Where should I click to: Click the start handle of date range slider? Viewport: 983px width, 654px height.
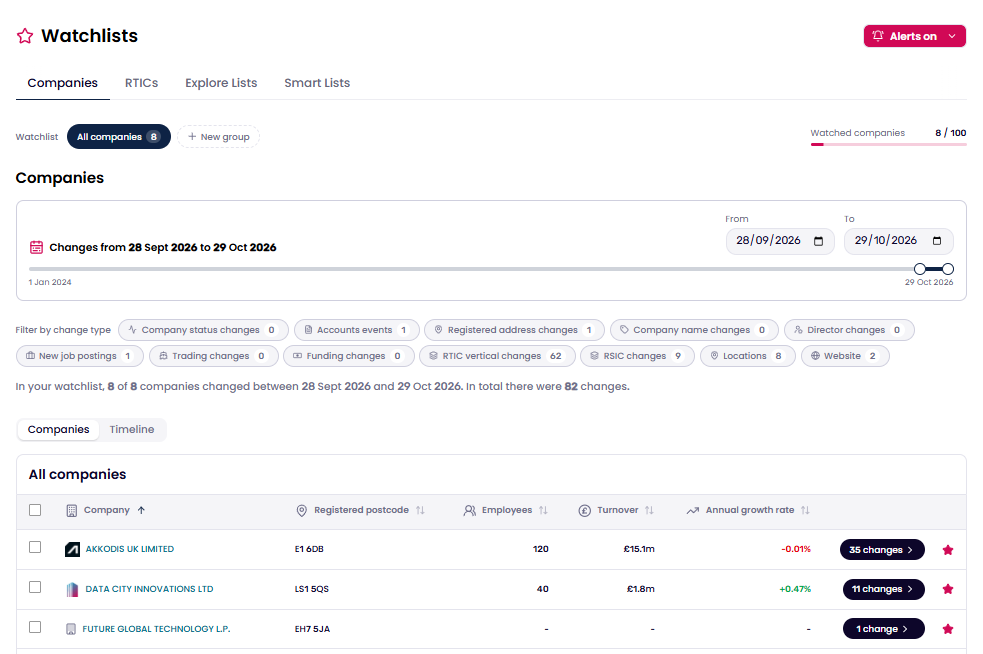(x=920, y=269)
